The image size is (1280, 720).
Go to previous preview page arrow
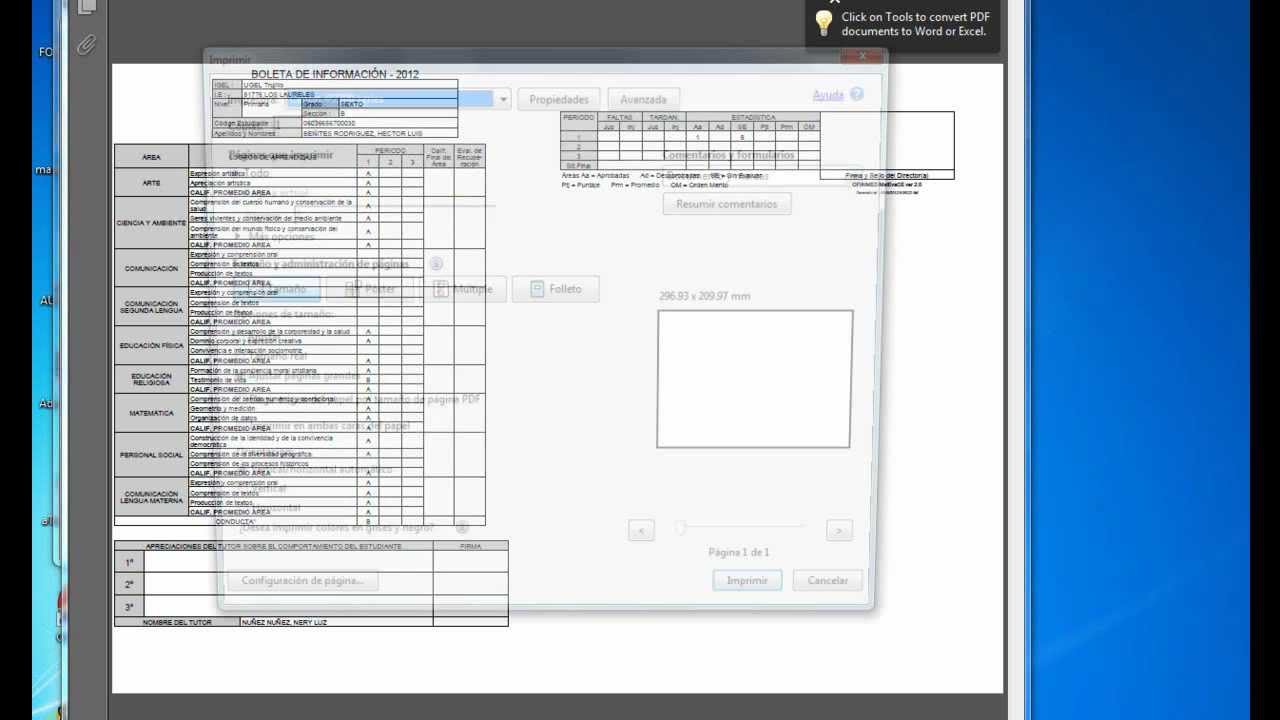[x=641, y=530]
